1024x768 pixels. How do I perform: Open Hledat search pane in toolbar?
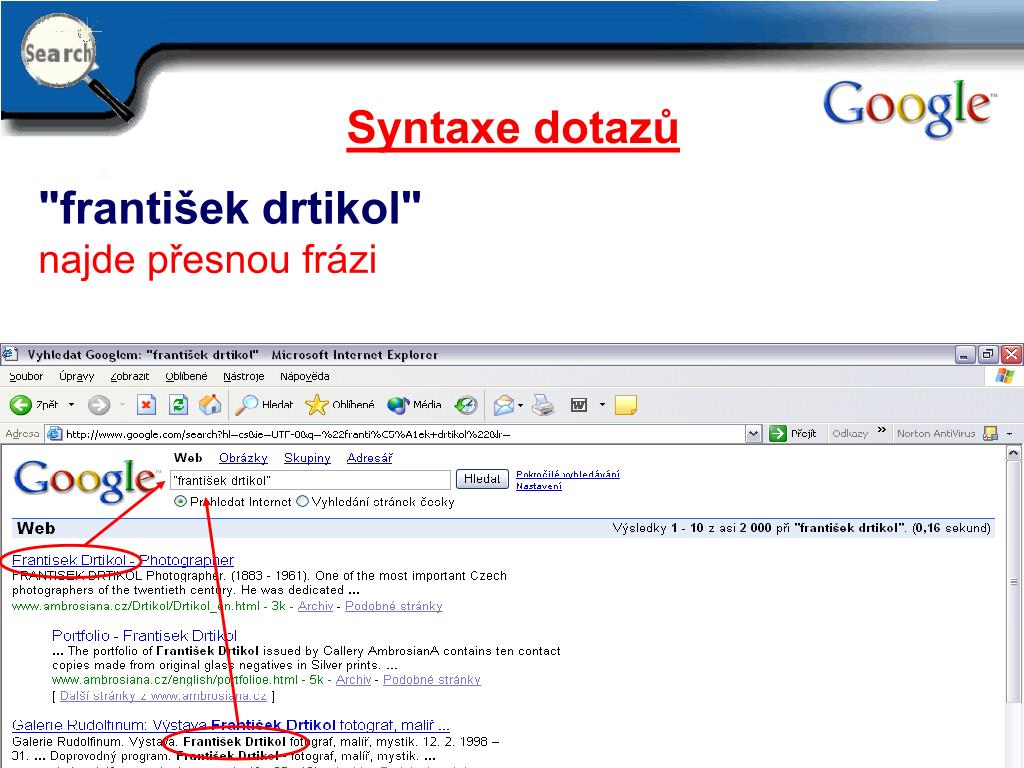(x=264, y=405)
